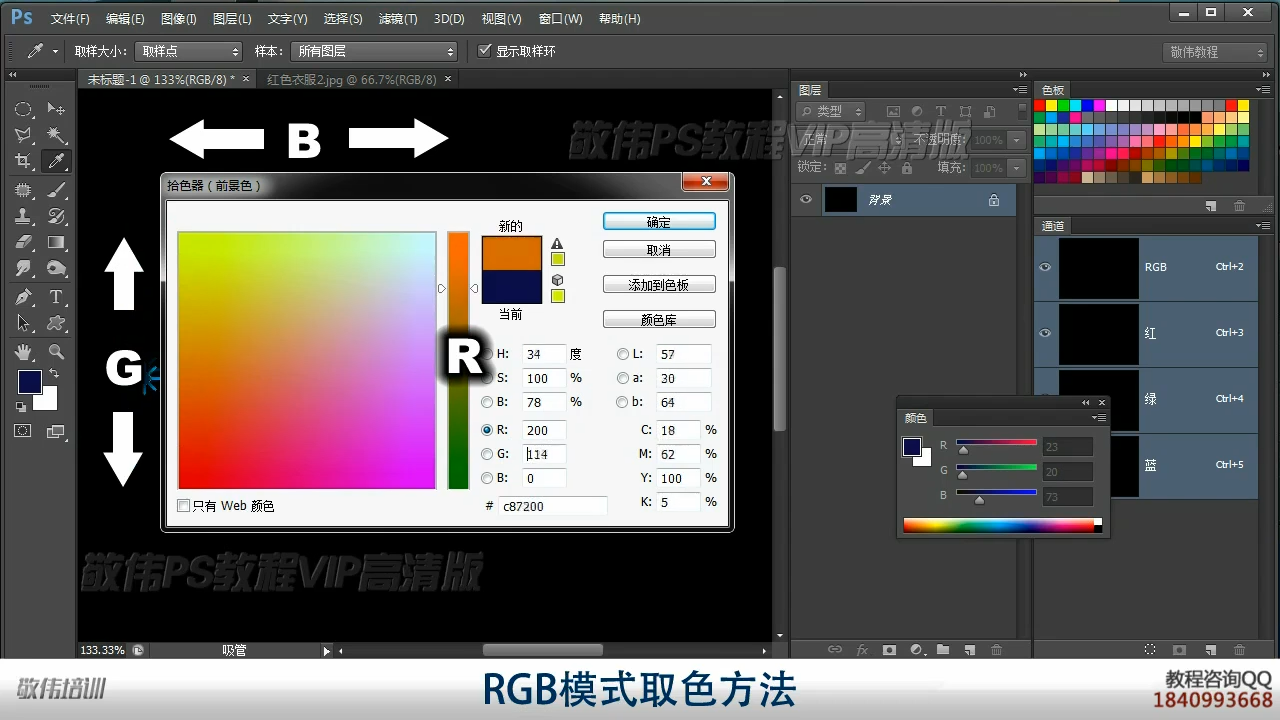Image resolution: width=1280 pixels, height=720 pixels.
Task: Toggle visibility of the 红 channel
Action: (x=1045, y=333)
